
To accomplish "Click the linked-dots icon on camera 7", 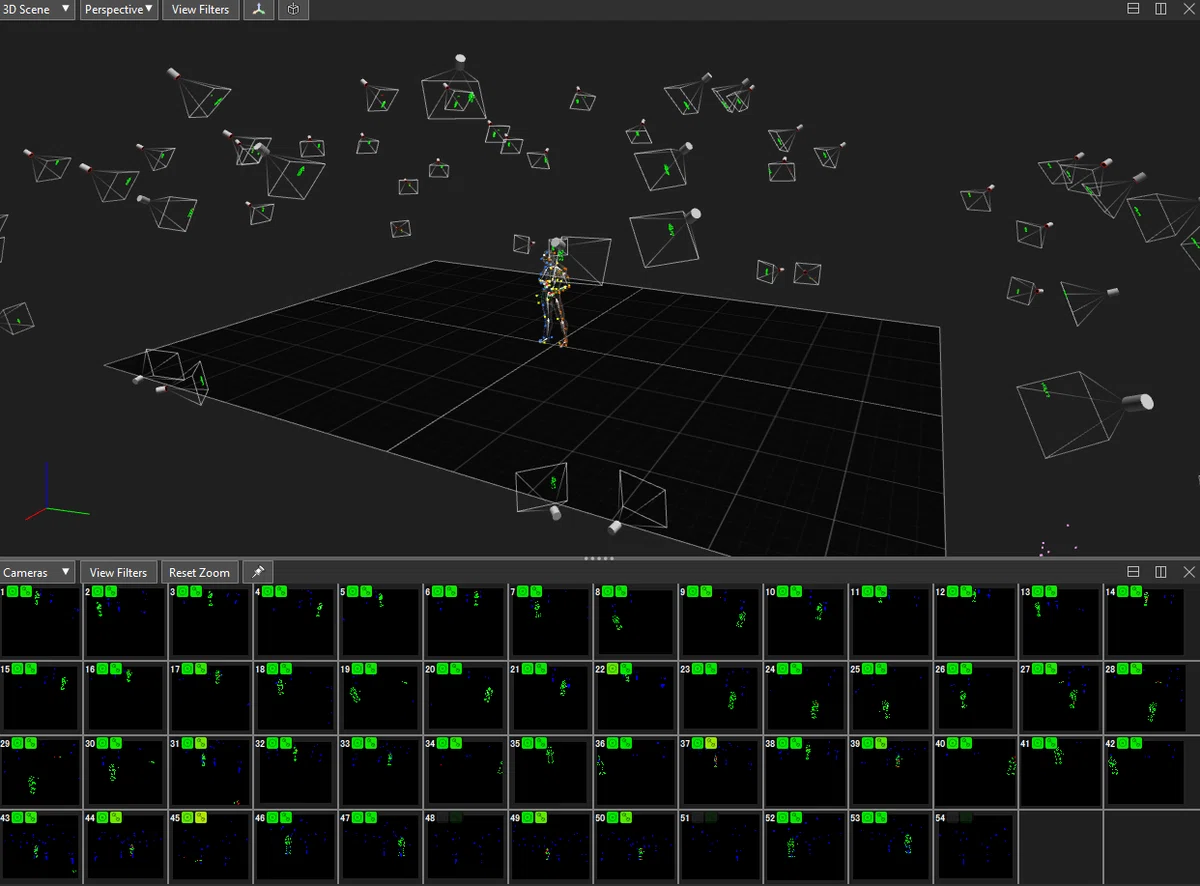I will tap(537, 592).
